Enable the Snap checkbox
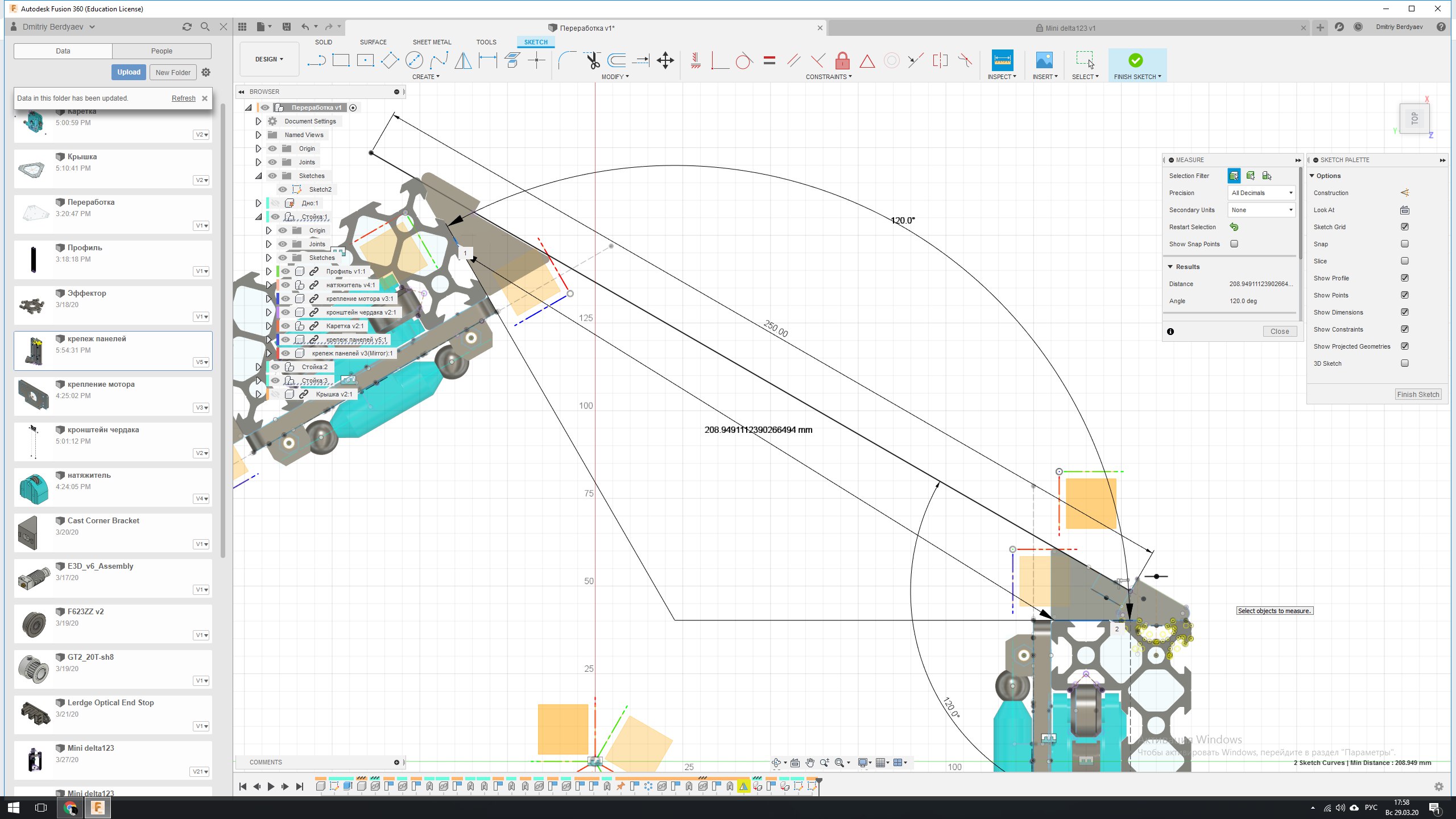1456x819 pixels. 1405,244
